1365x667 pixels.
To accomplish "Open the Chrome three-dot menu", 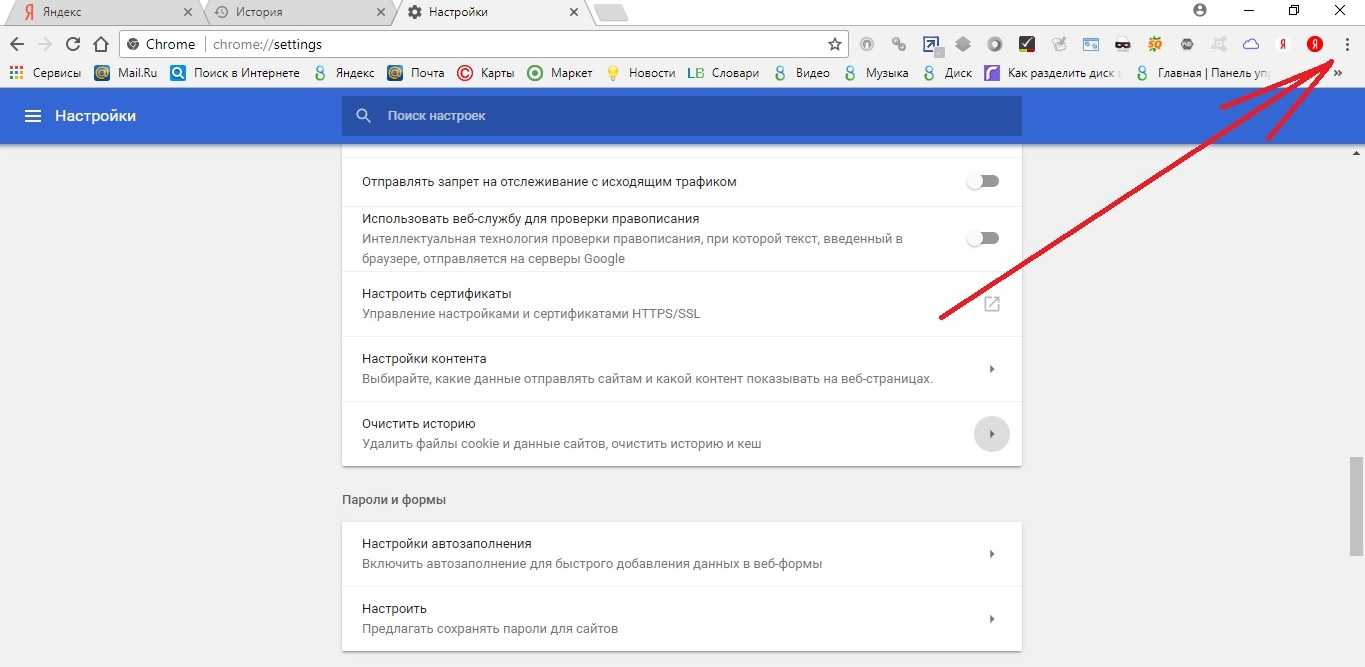I will (1347, 44).
